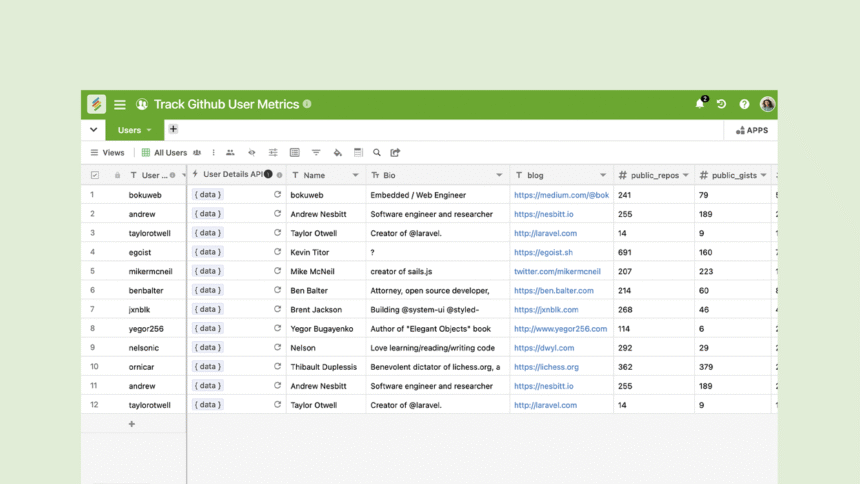This screenshot has height=484, width=860.
Task: Toggle hidden columns eye icon
Action: point(252,153)
